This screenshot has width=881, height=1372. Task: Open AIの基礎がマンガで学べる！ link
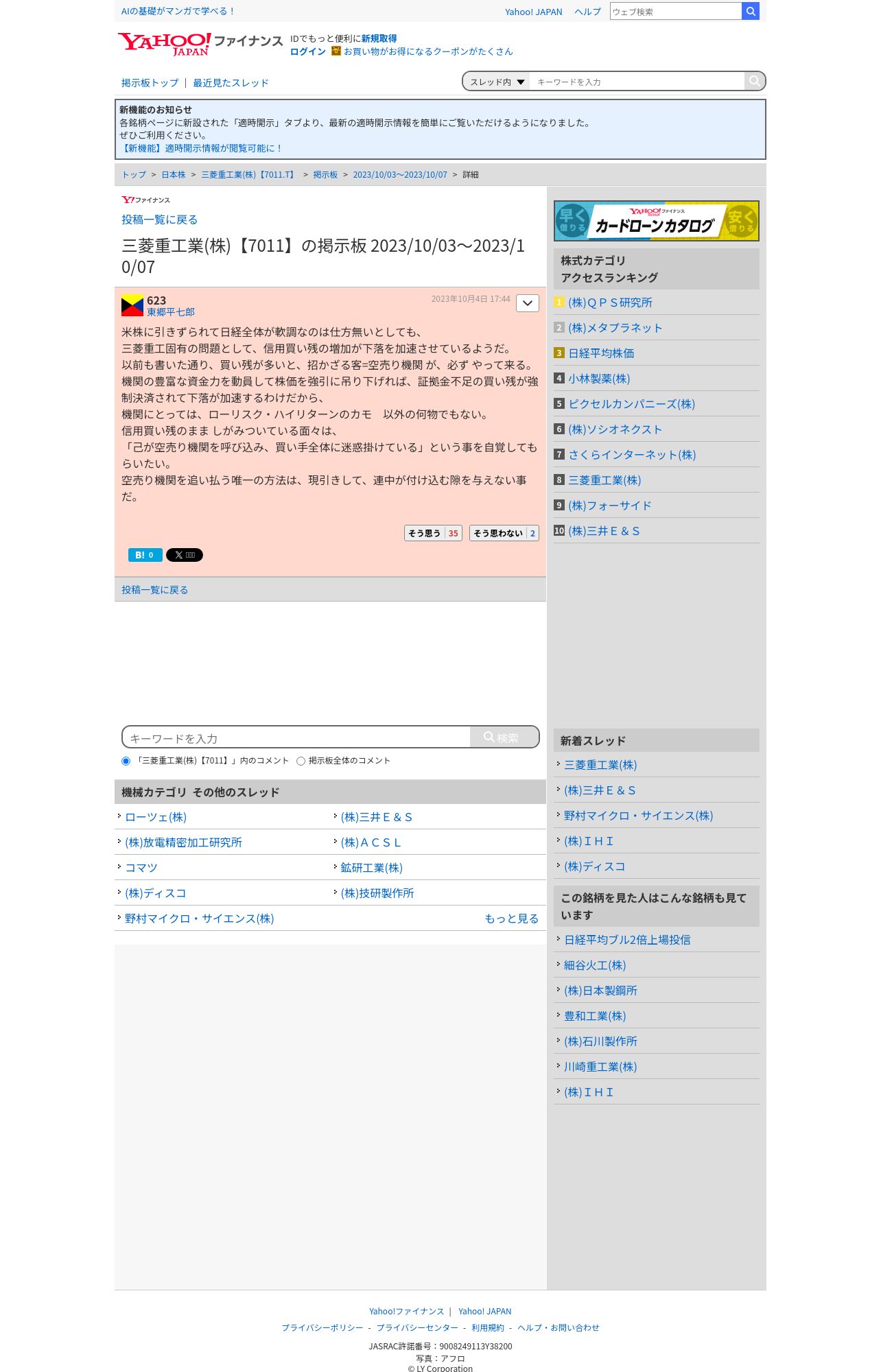pyautogui.click(x=178, y=11)
